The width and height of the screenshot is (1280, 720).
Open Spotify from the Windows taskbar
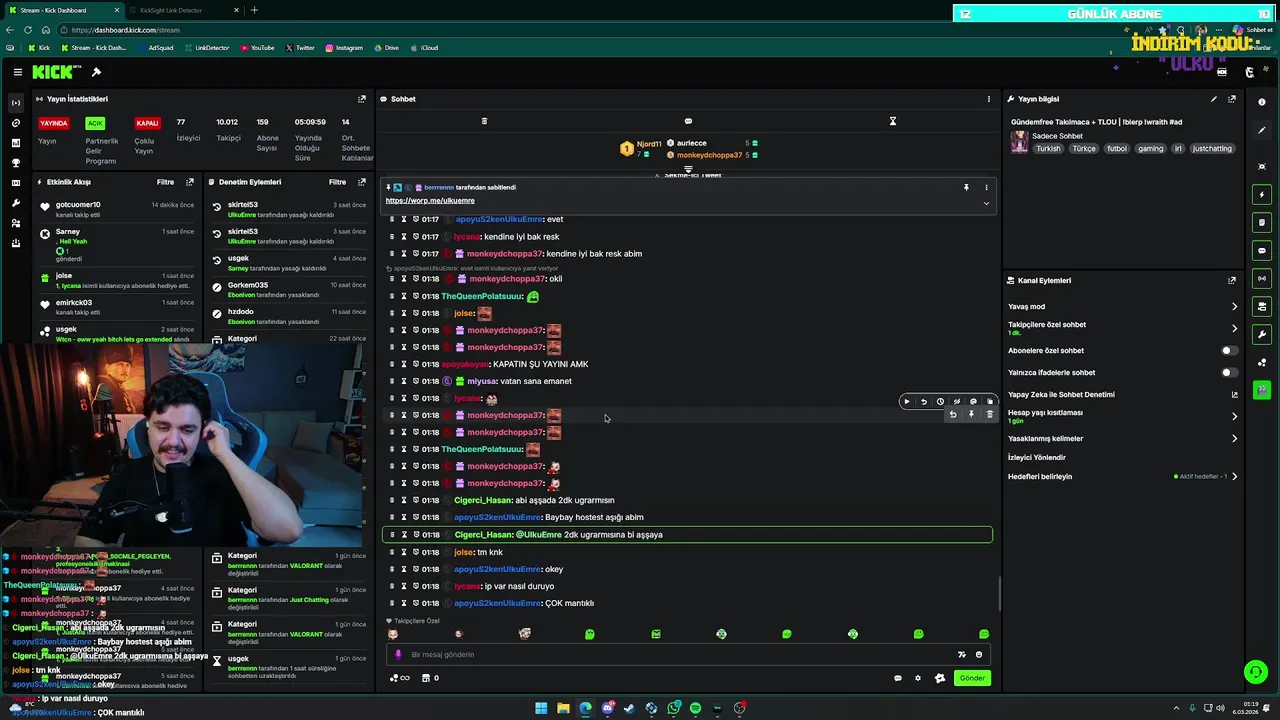tap(695, 708)
